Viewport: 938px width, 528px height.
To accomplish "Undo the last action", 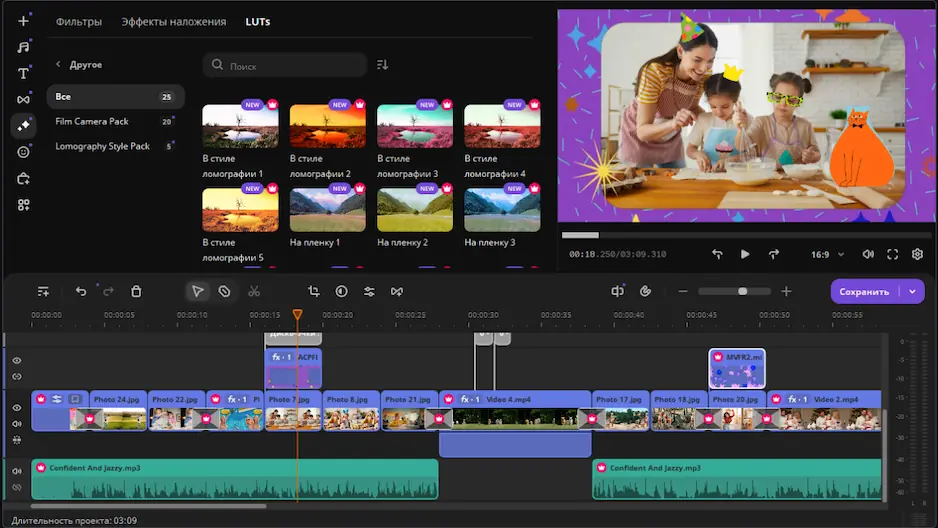I will tap(81, 291).
